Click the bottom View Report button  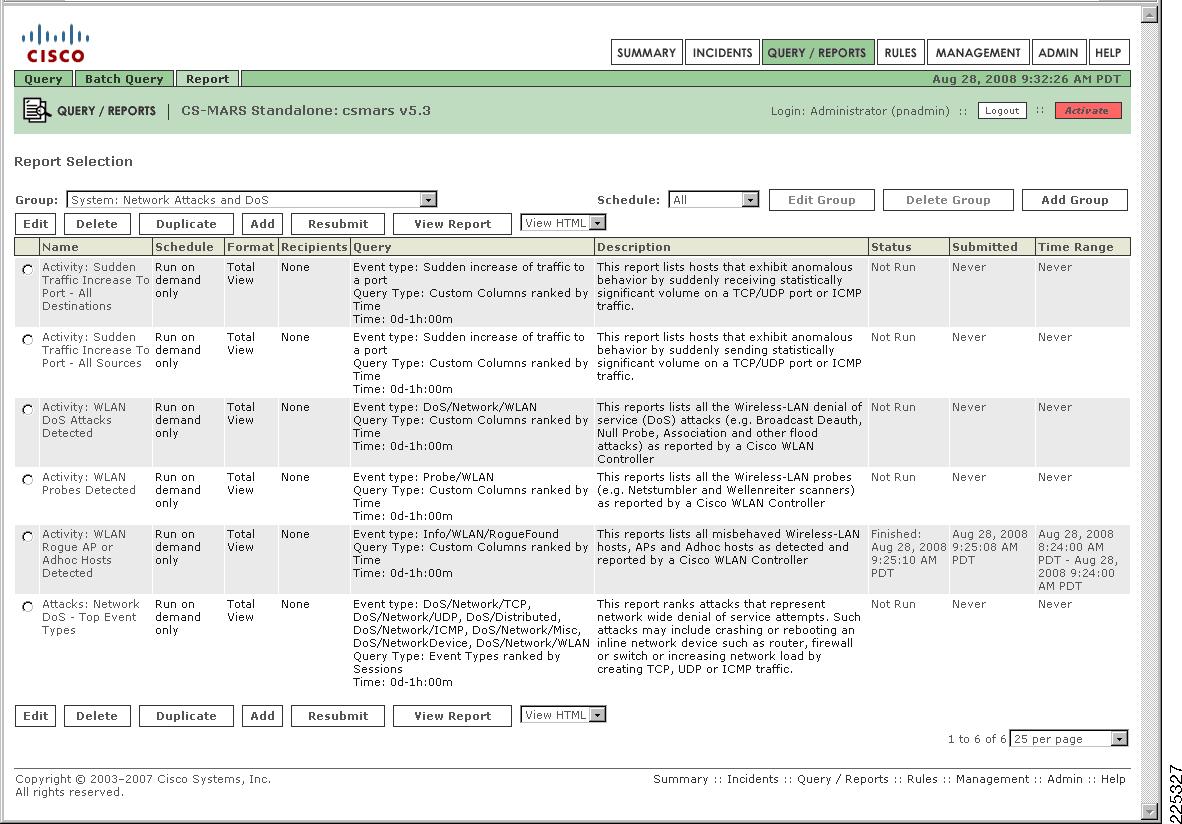click(x=452, y=716)
